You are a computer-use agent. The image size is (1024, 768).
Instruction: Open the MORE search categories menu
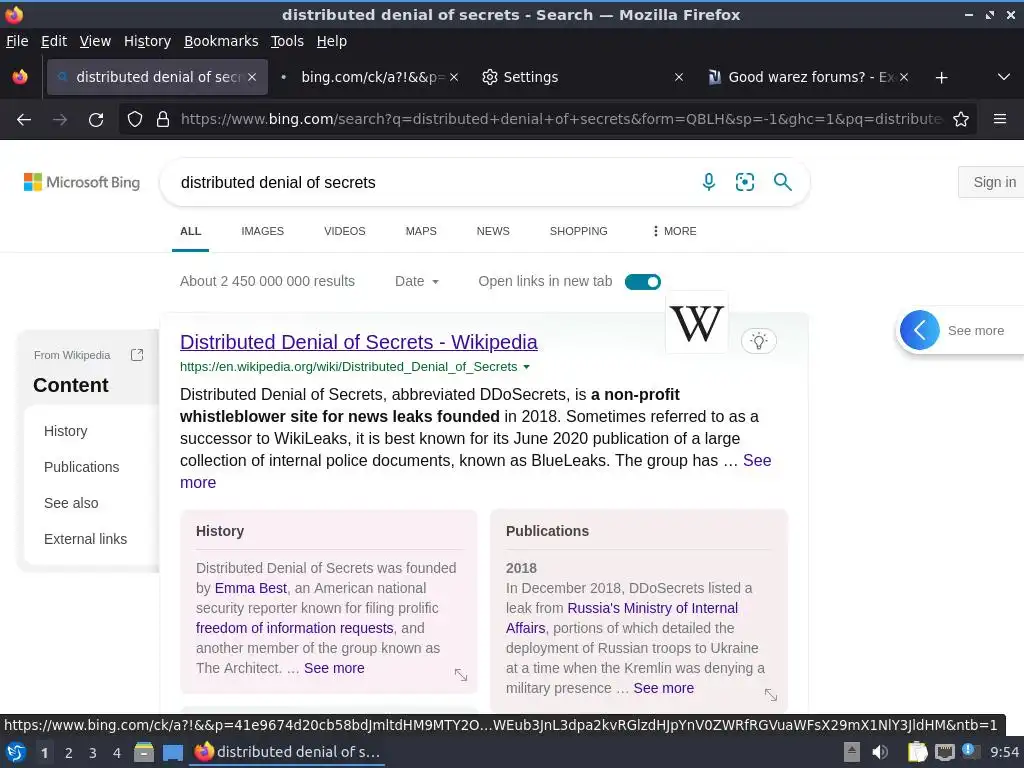[675, 231]
